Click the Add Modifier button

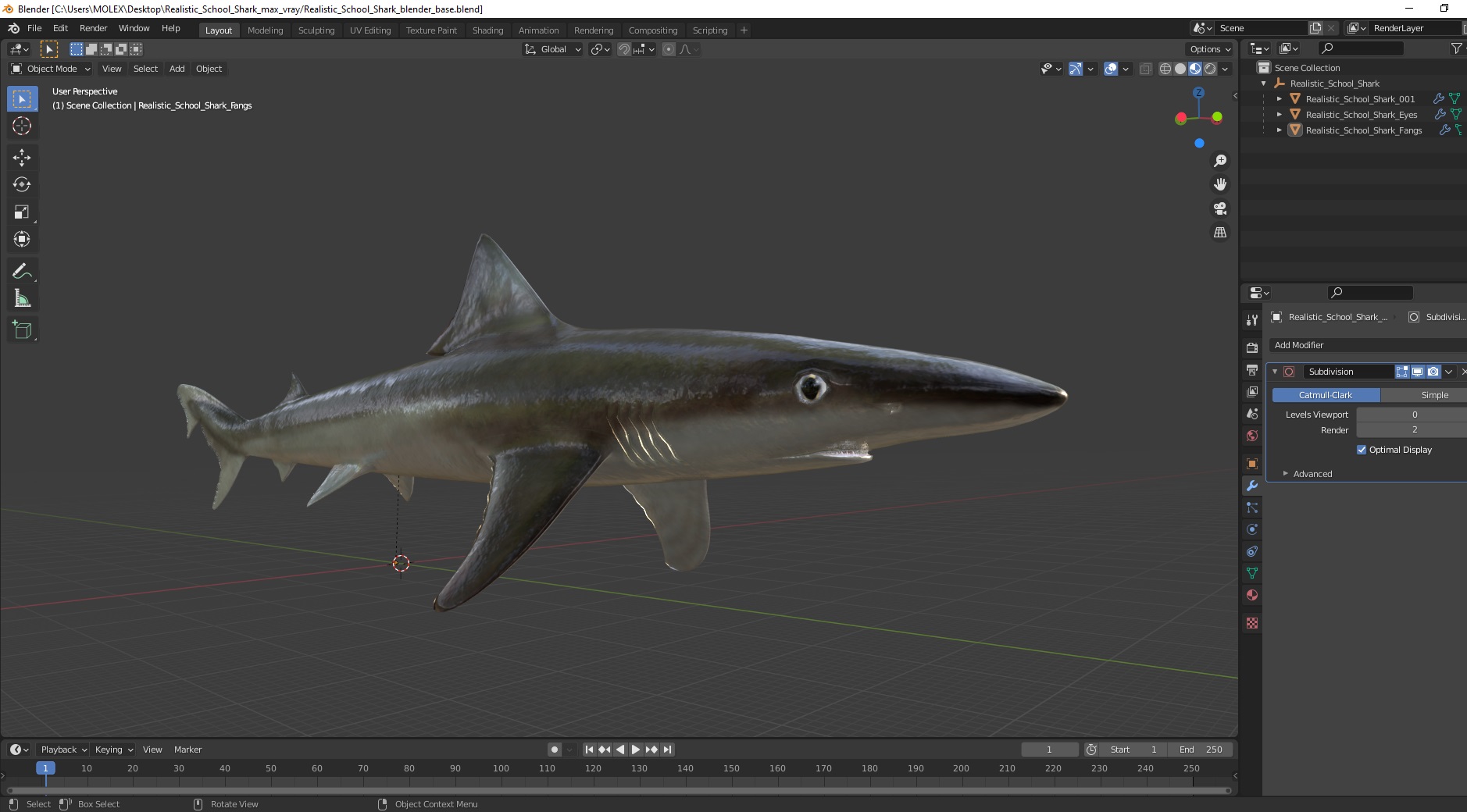tap(1367, 345)
